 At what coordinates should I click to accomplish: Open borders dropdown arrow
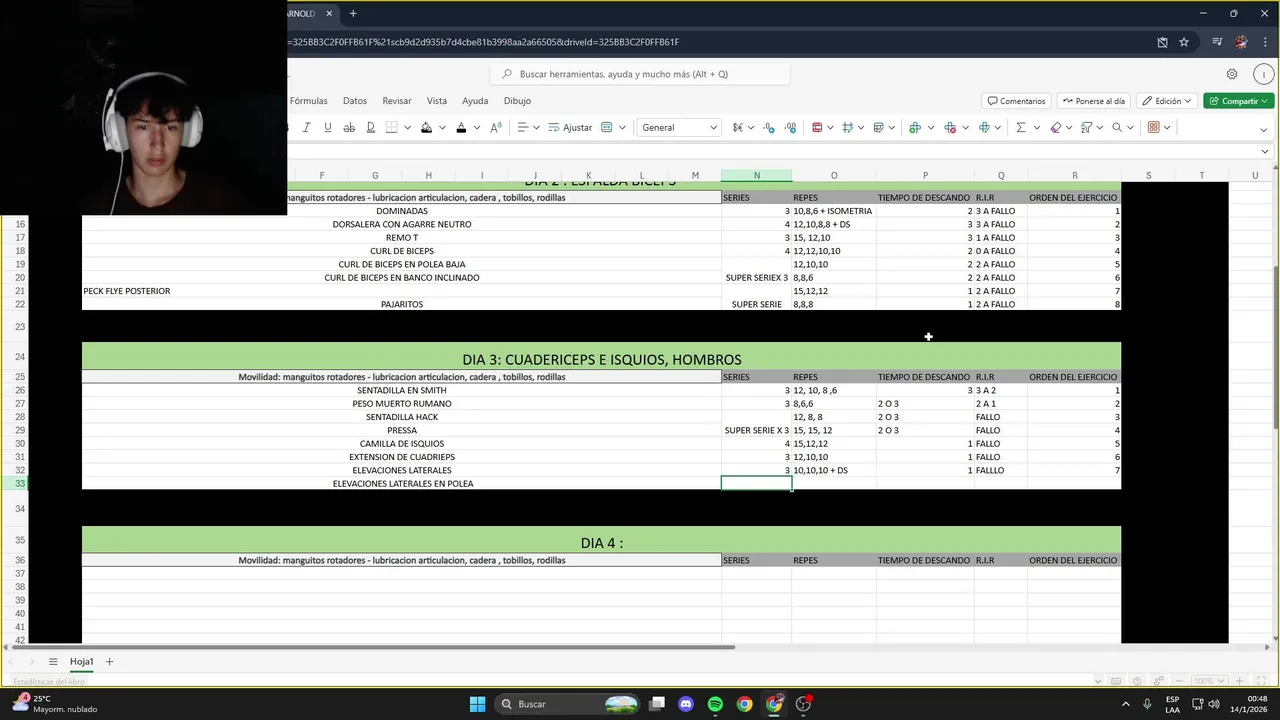[x=407, y=128]
